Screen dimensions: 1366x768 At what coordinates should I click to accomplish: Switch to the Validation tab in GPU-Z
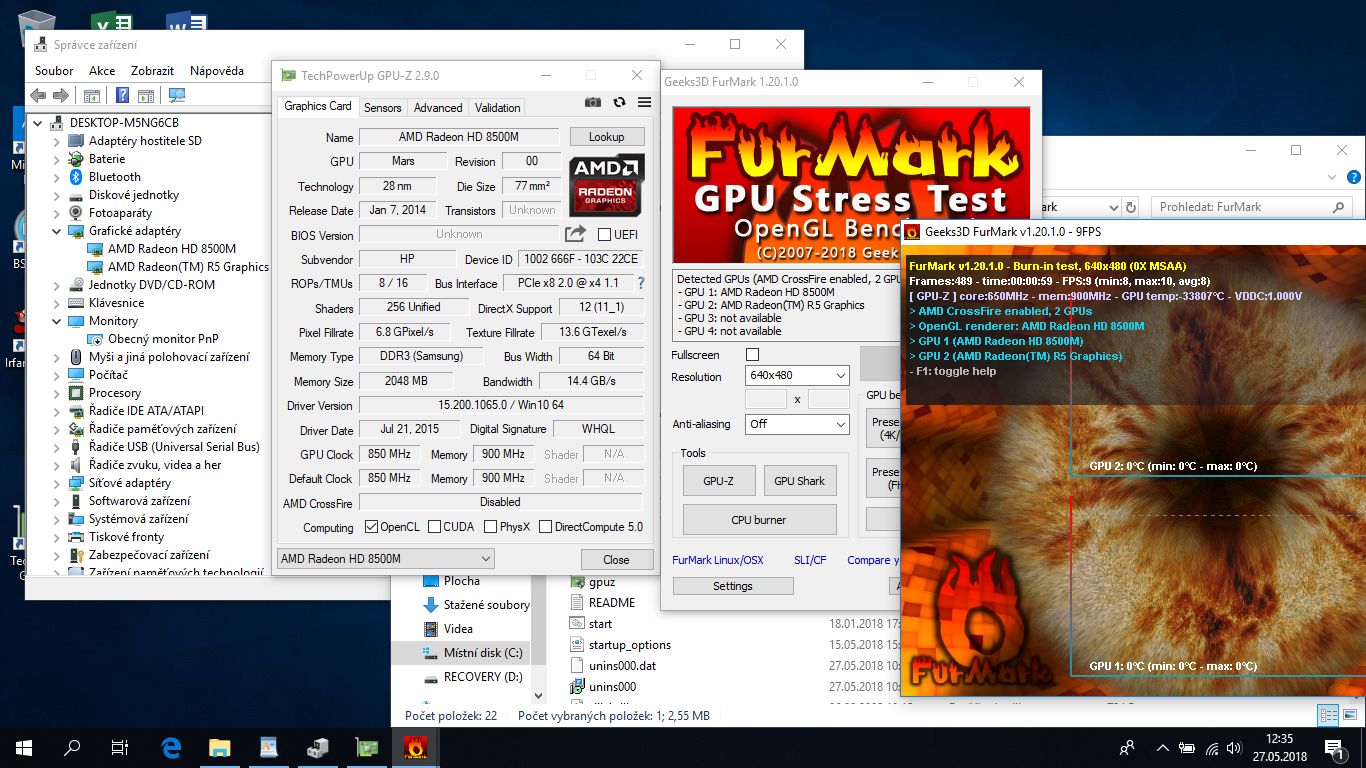click(497, 108)
